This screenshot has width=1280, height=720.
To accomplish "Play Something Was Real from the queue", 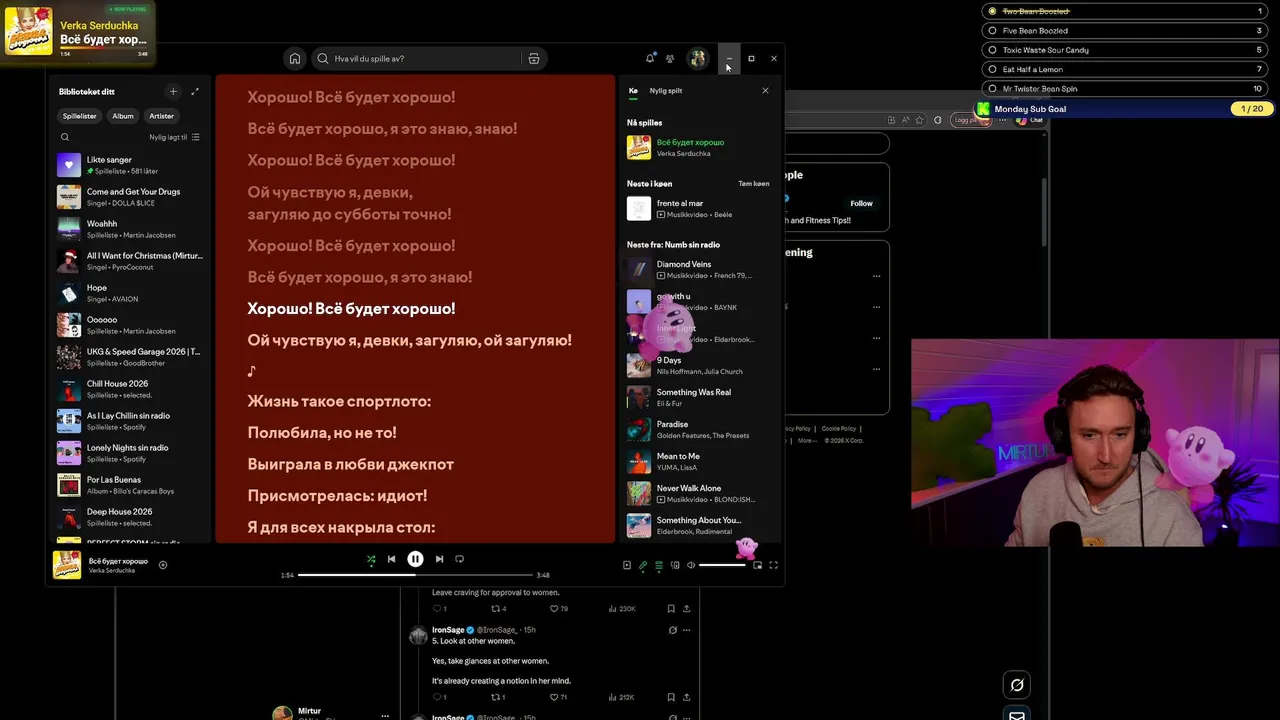I will [x=698, y=397].
